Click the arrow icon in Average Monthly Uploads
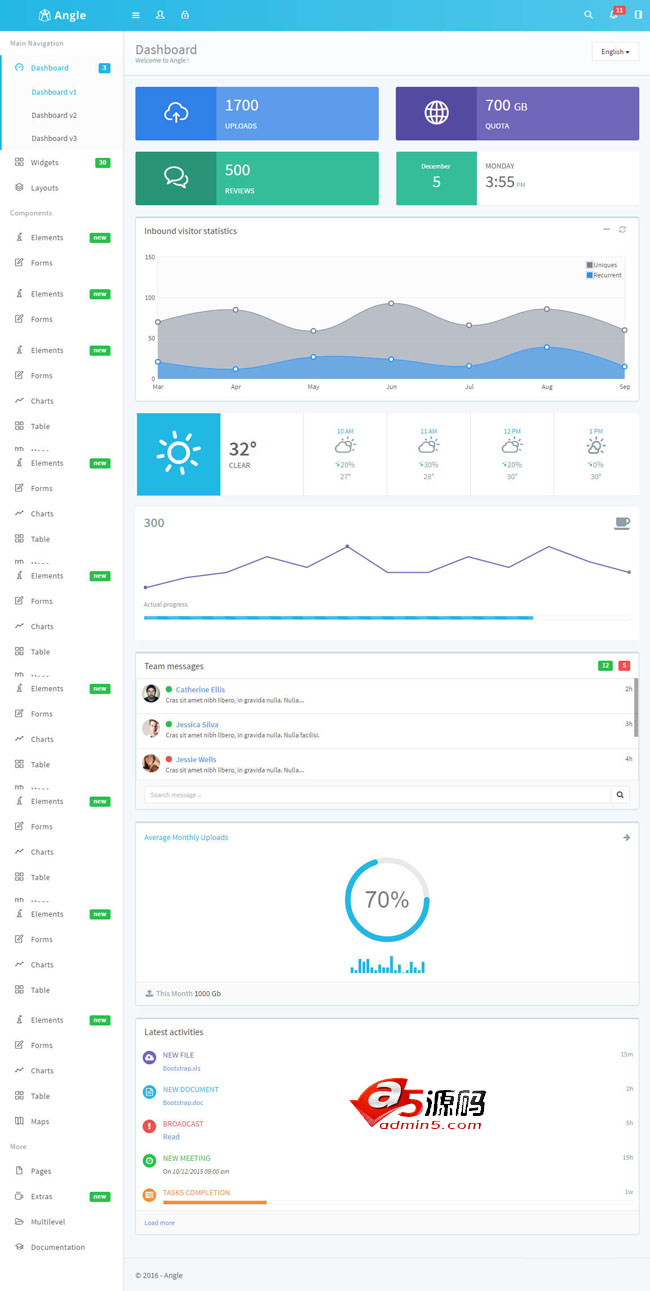Screen dimensions: 650x1291 tap(626, 838)
